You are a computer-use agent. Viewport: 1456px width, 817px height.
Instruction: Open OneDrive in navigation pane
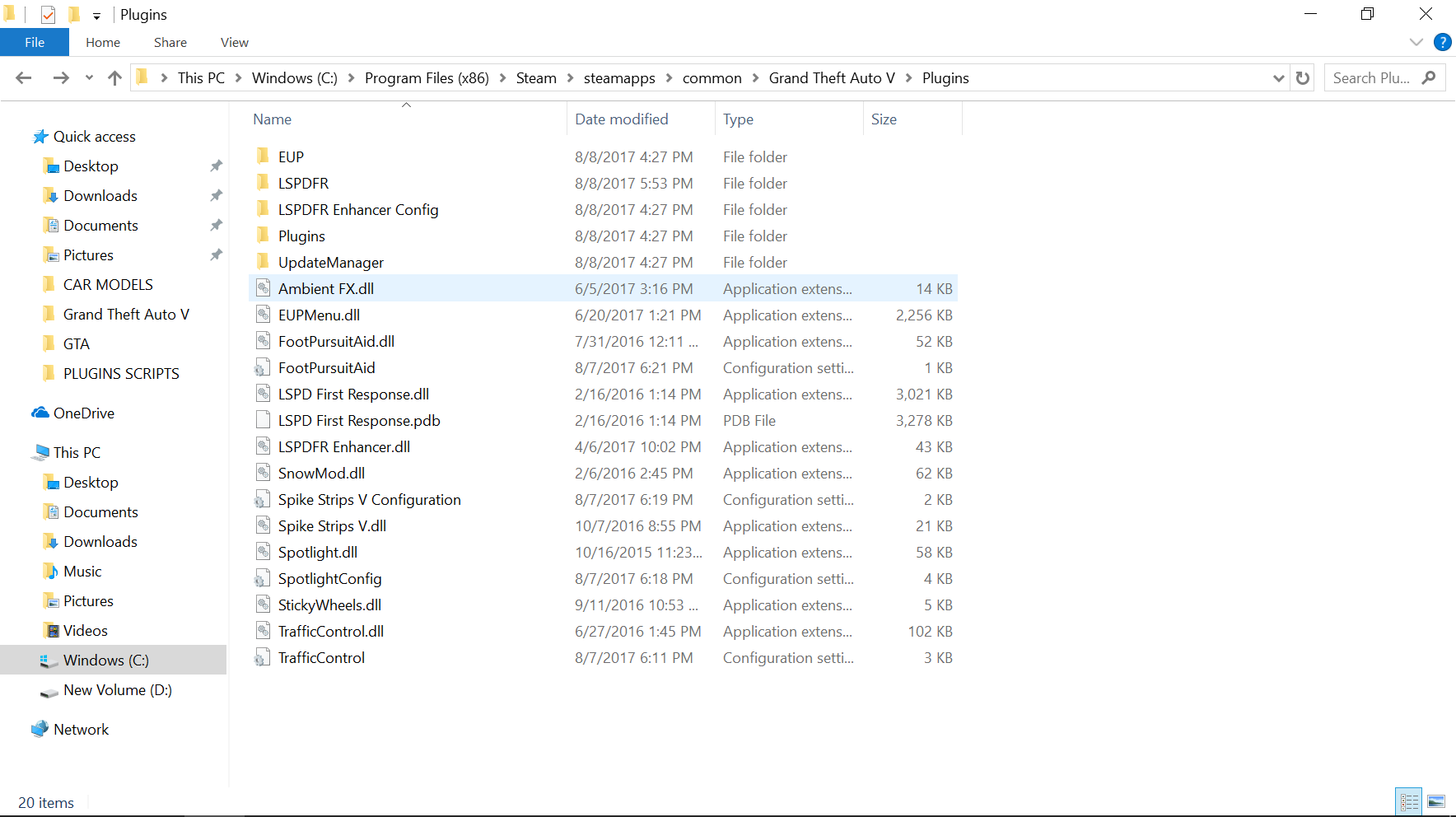tap(84, 413)
